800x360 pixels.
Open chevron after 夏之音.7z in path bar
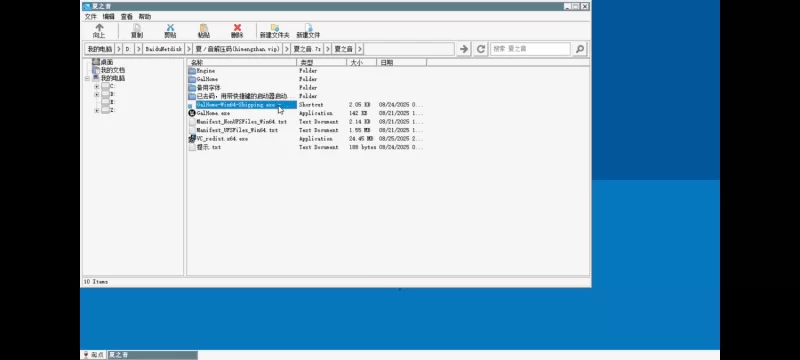(328, 49)
